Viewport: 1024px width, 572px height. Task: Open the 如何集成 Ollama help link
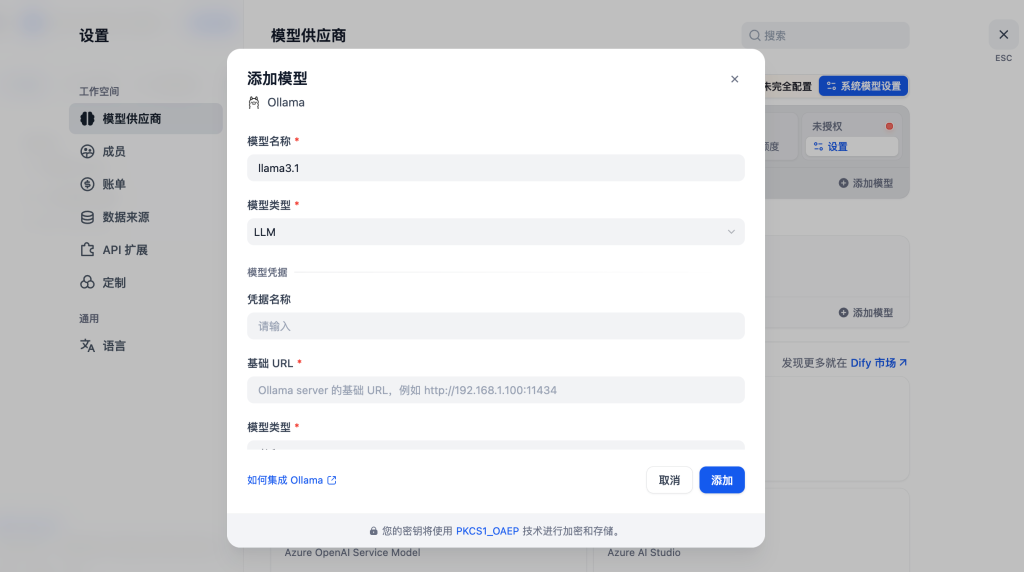click(291, 480)
